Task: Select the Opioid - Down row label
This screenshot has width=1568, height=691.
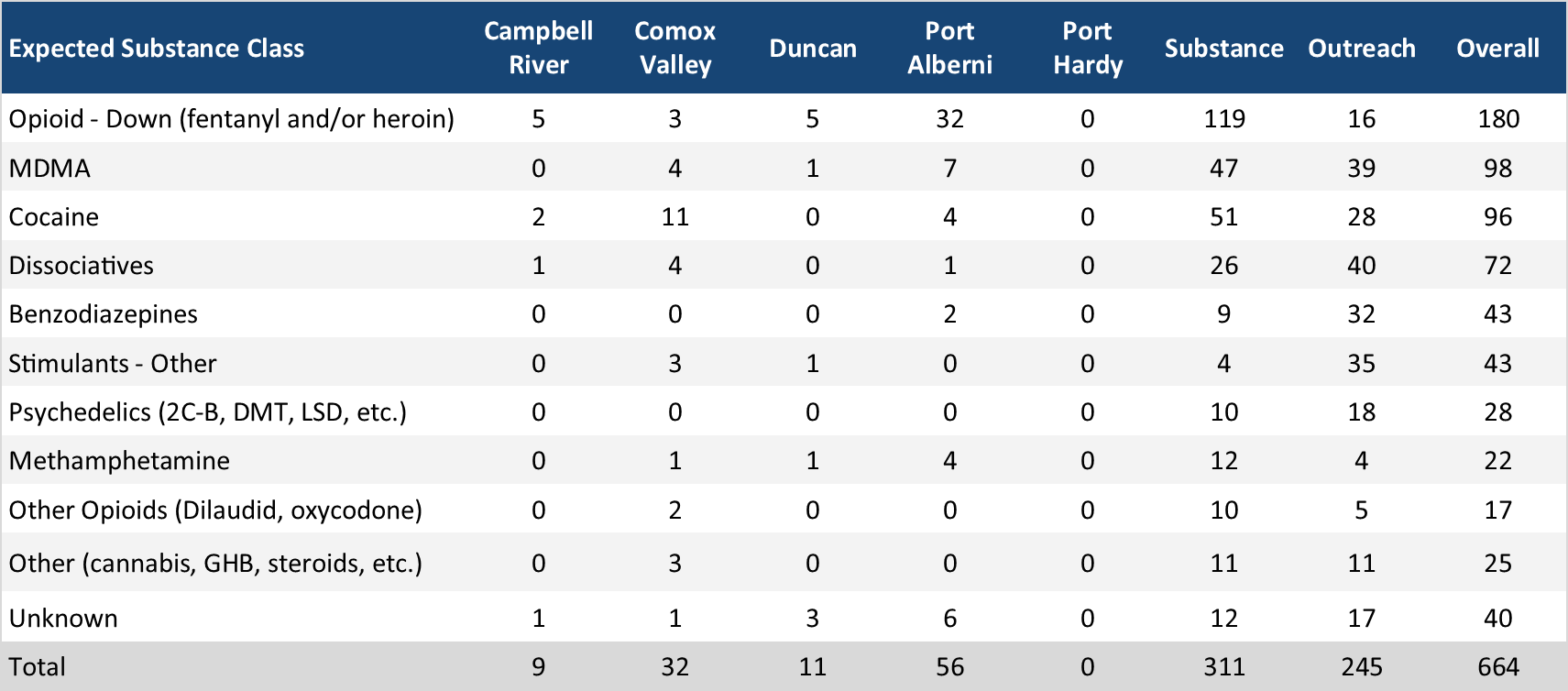Action: 231,119
